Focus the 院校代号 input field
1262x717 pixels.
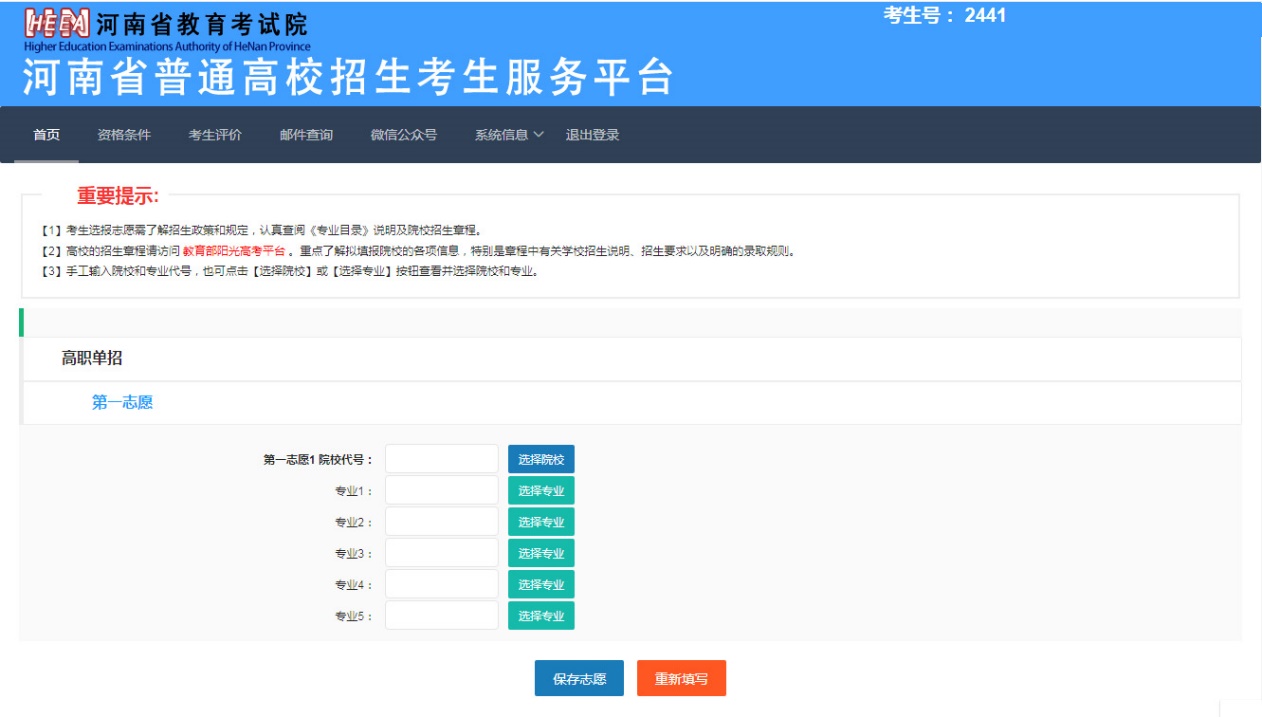pyautogui.click(x=441, y=459)
